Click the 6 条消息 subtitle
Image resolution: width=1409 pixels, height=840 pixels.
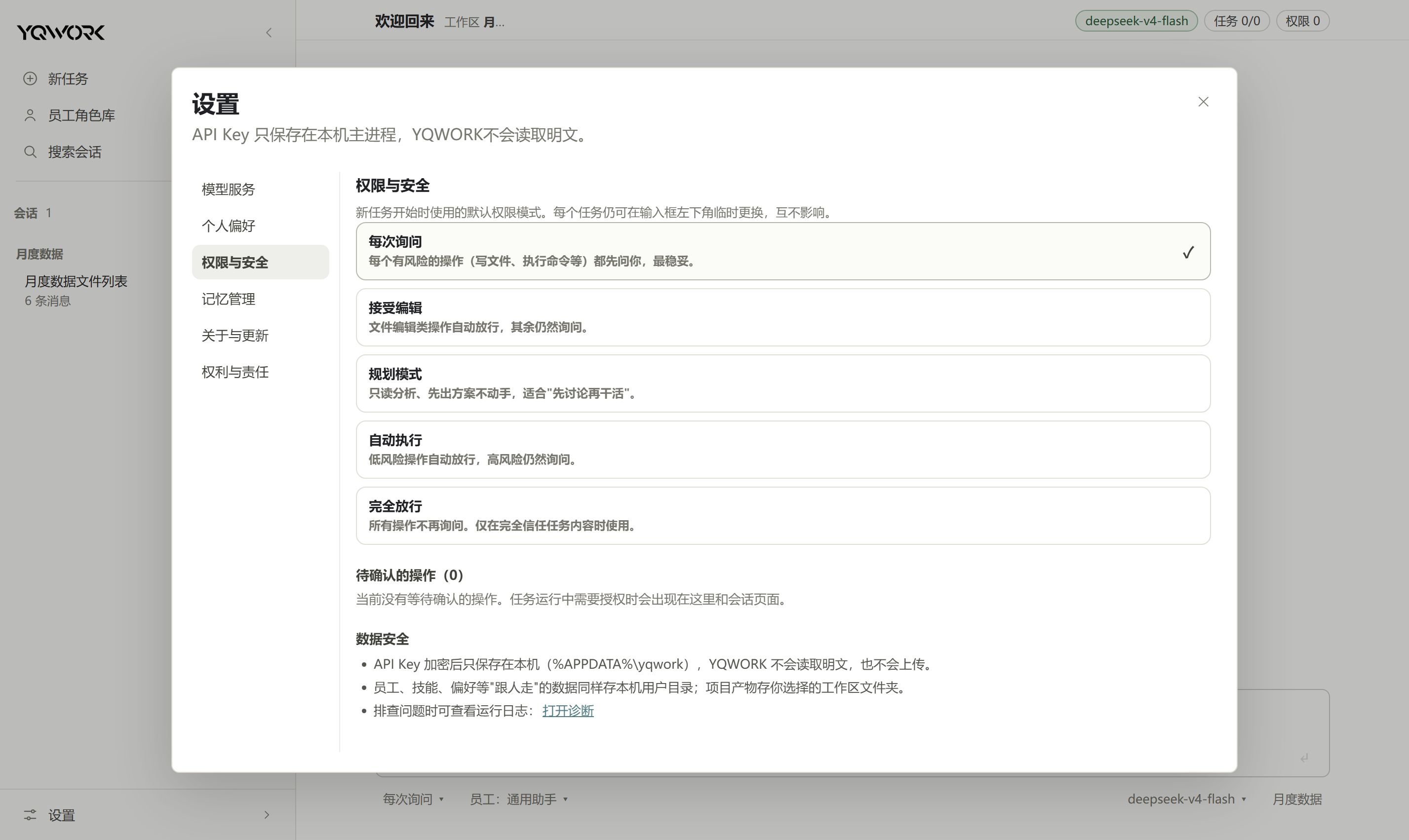pos(47,301)
